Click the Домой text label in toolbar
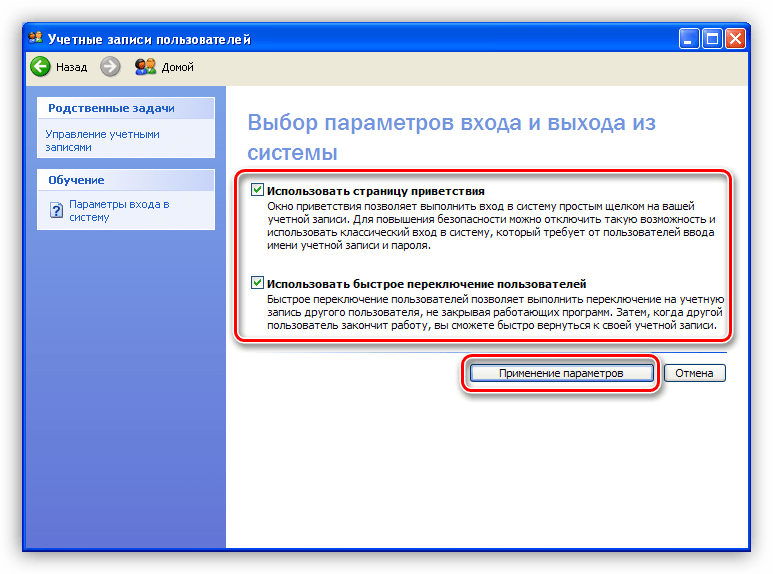The height and width of the screenshot is (574, 773). tap(177, 67)
